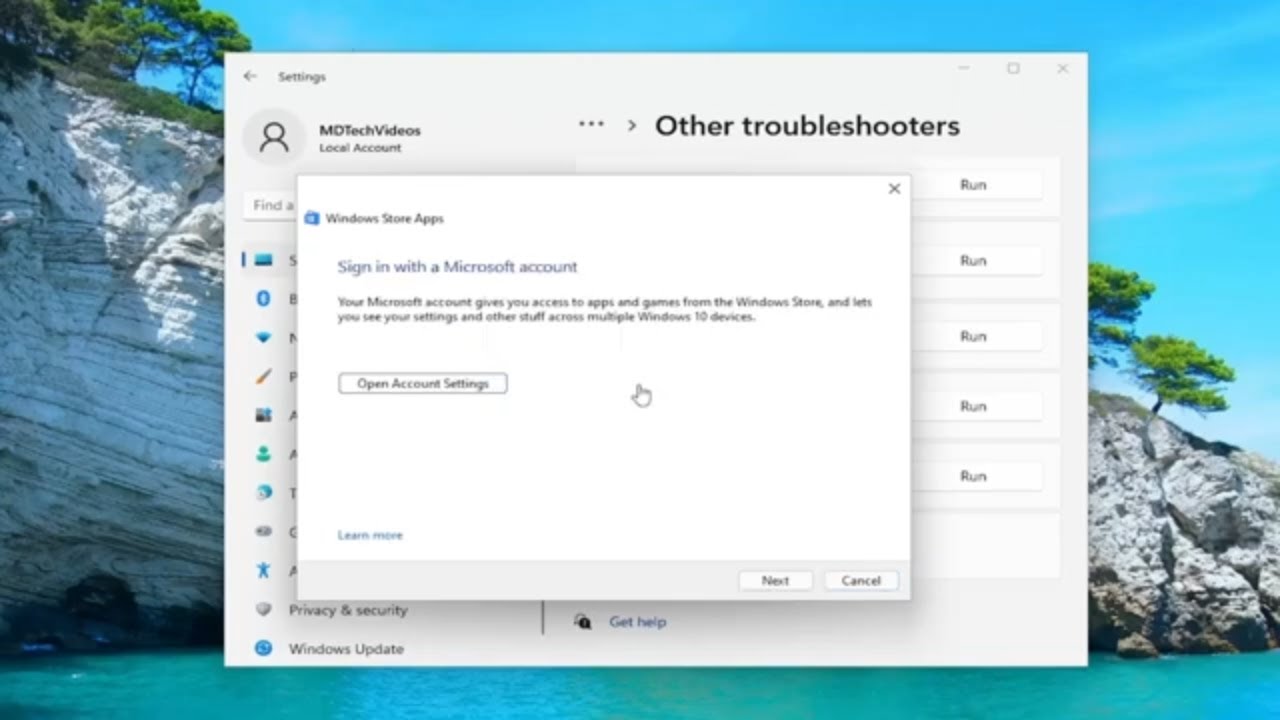Click the Get help icon in Settings

point(582,621)
